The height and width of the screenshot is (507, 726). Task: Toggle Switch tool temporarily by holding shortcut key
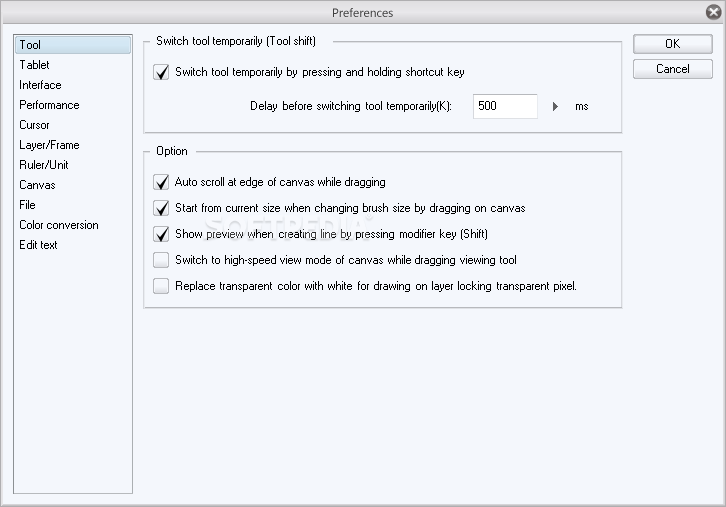coord(161,72)
